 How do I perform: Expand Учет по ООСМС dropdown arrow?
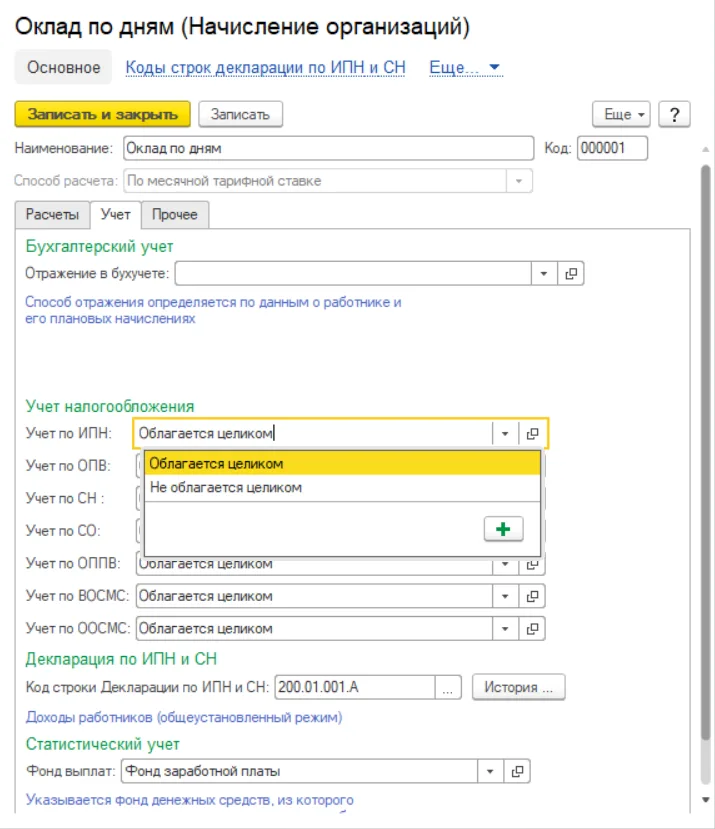coord(505,629)
